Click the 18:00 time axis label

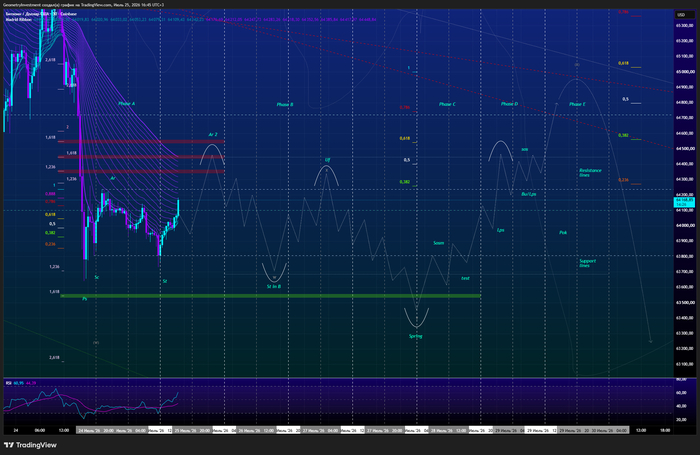coord(665,430)
